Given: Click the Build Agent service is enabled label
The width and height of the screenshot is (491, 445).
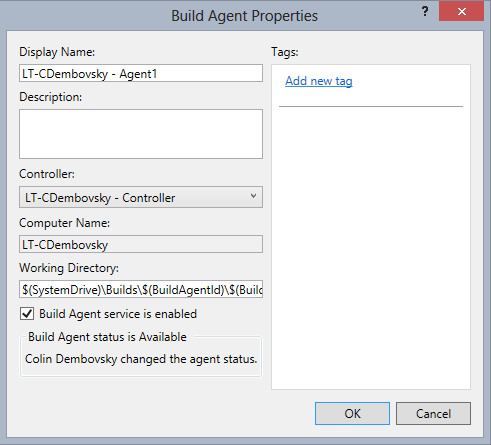Looking at the screenshot, I should [118, 314].
